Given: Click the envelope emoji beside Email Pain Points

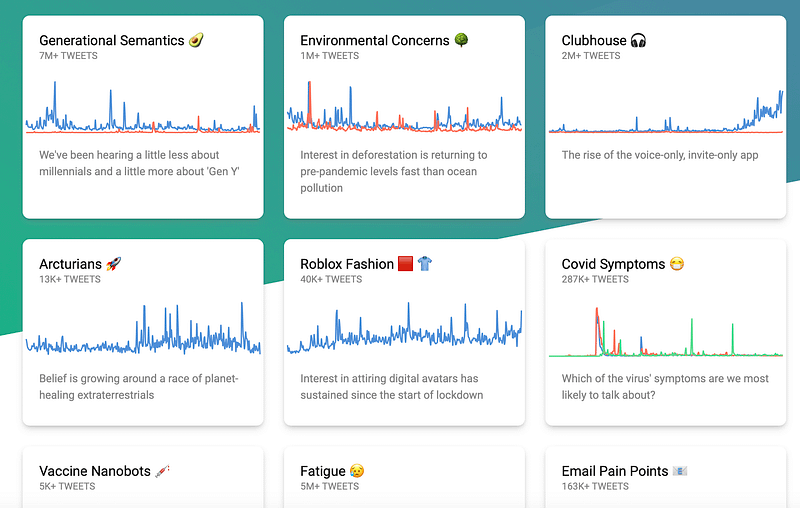Looking at the screenshot, I should (680, 471).
